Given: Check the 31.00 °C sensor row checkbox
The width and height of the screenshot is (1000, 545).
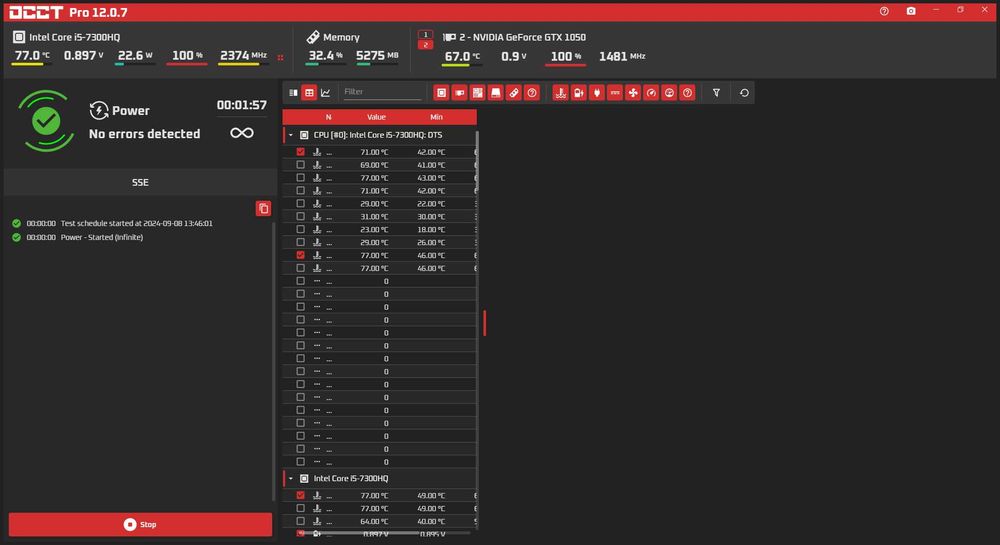Looking at the screenshot, I should point(300,216).
